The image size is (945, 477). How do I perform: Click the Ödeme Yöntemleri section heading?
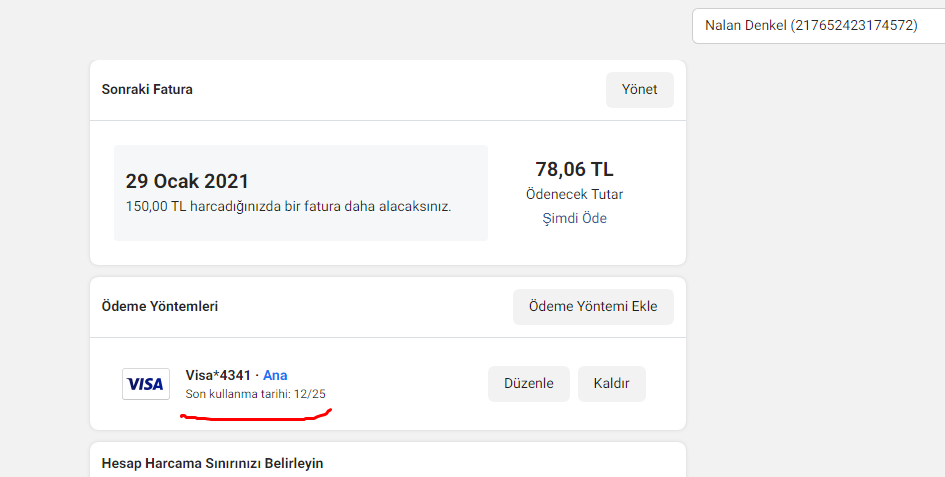[160, 306]
